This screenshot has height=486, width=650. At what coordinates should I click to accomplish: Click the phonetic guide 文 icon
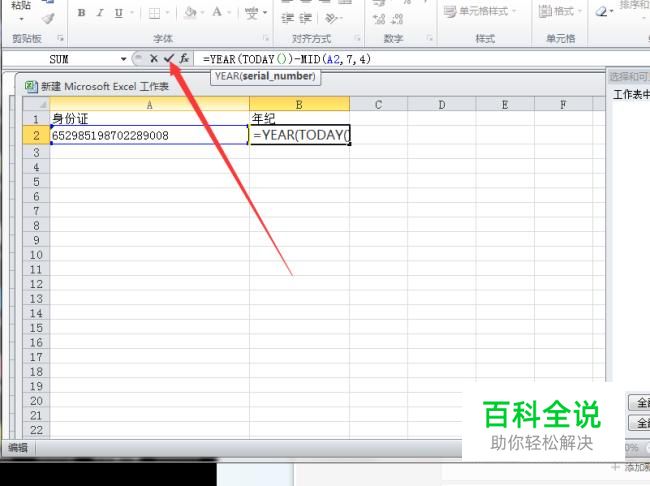(x=251, y=13)
